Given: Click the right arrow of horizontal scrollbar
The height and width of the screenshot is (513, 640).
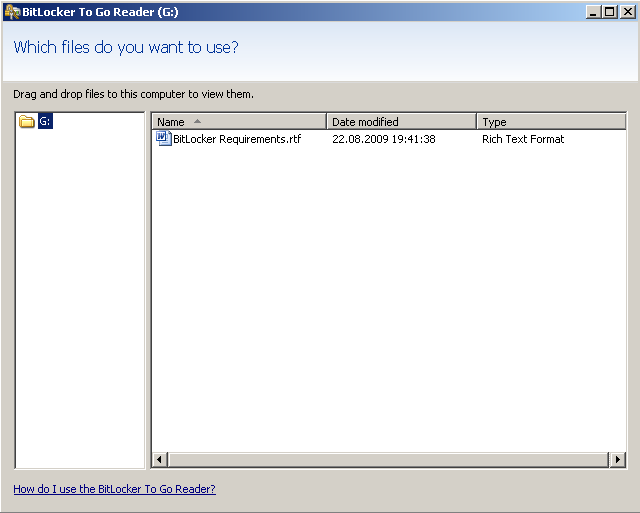Looking at the screenshot, I should 618,460.
